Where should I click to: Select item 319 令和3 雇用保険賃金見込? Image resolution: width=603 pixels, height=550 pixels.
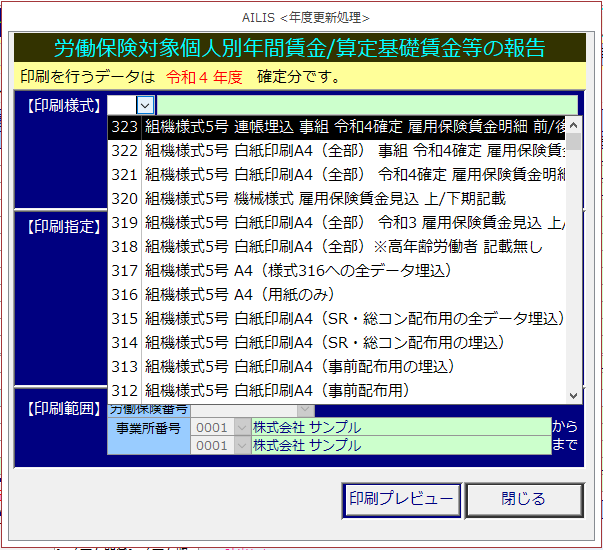pos(340,223)
